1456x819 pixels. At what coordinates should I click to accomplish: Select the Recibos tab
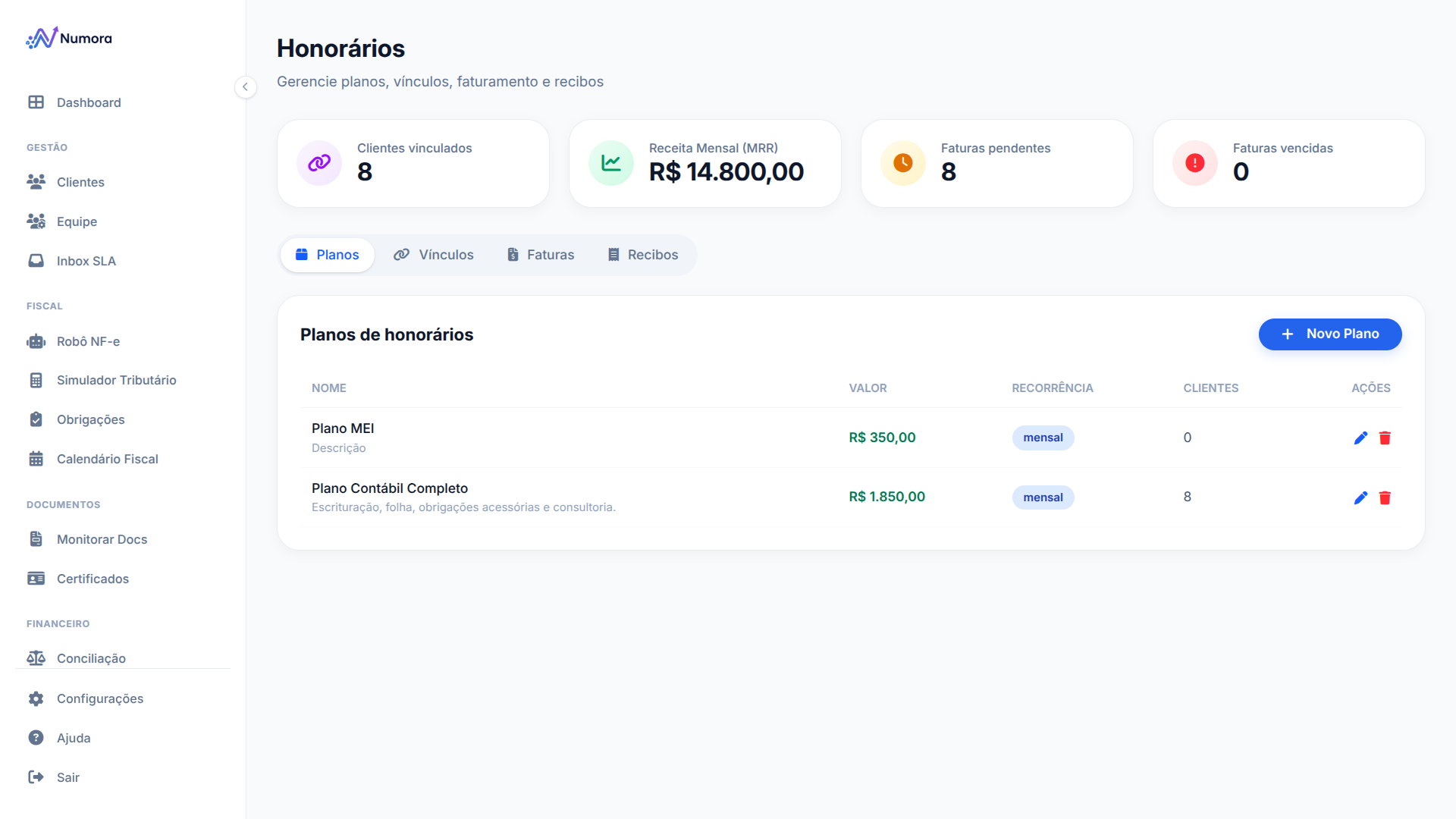pos(643,255)
